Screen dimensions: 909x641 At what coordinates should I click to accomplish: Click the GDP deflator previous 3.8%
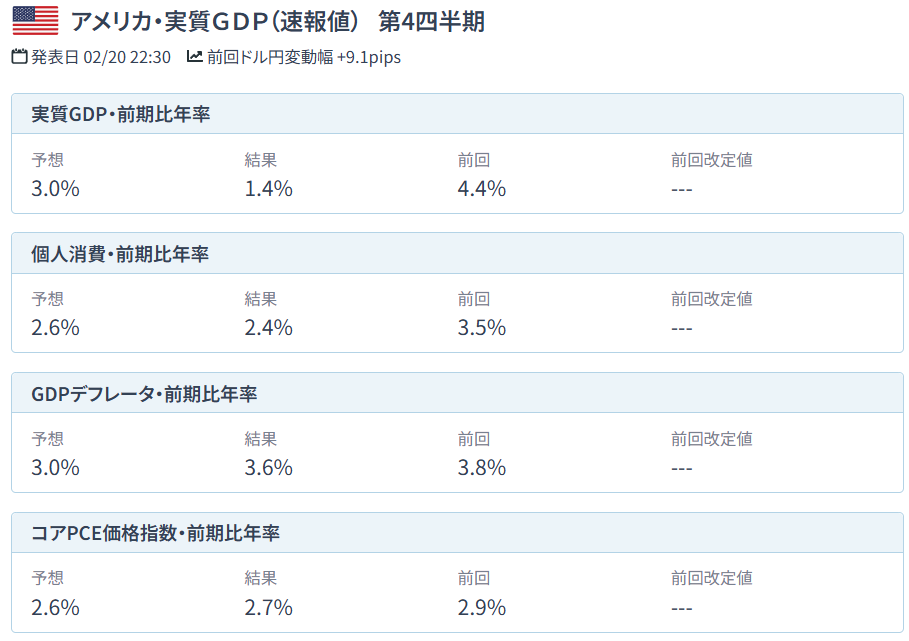point(482,468)
